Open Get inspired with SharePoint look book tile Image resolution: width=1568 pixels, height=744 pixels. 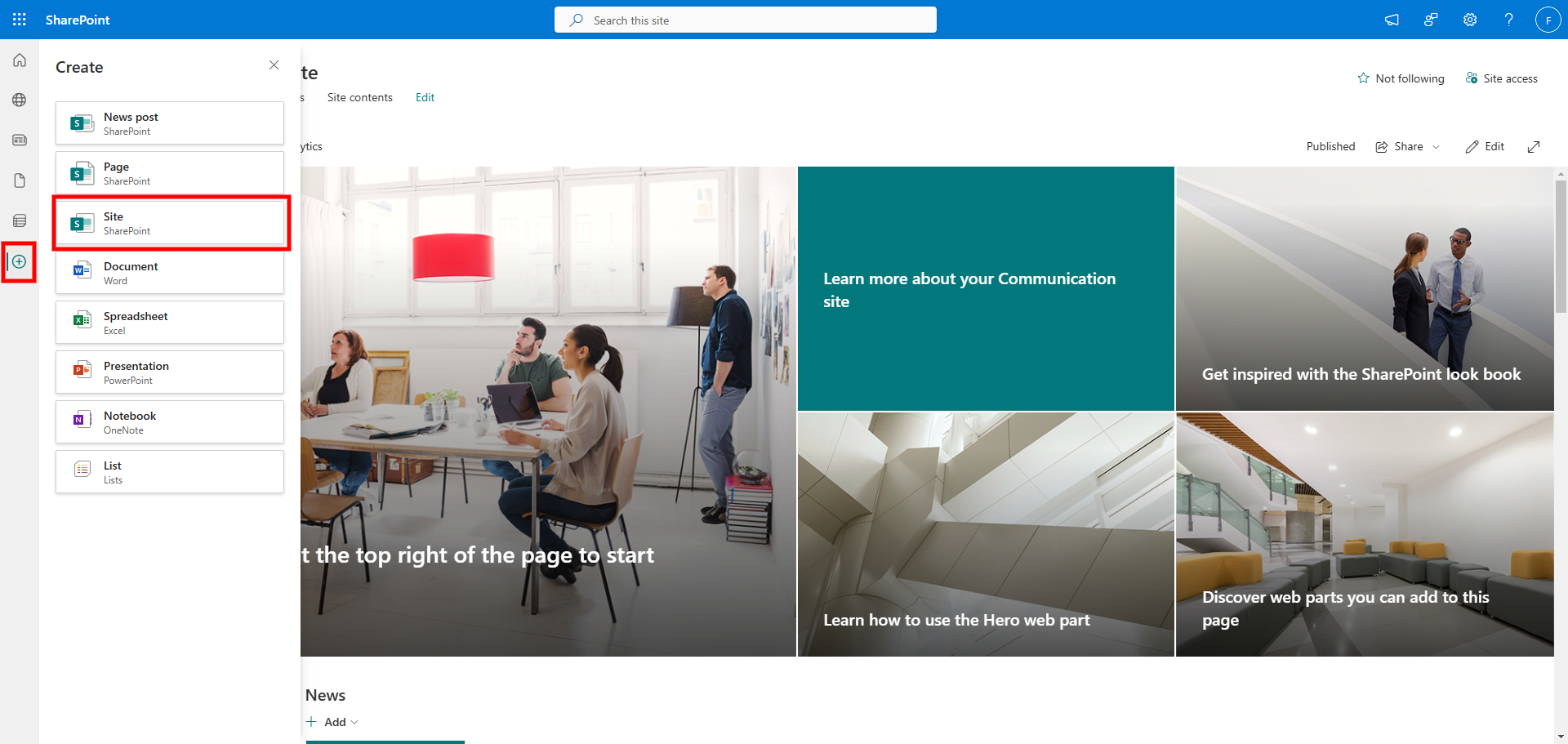pyautogui.click(x=1365, y=288)
